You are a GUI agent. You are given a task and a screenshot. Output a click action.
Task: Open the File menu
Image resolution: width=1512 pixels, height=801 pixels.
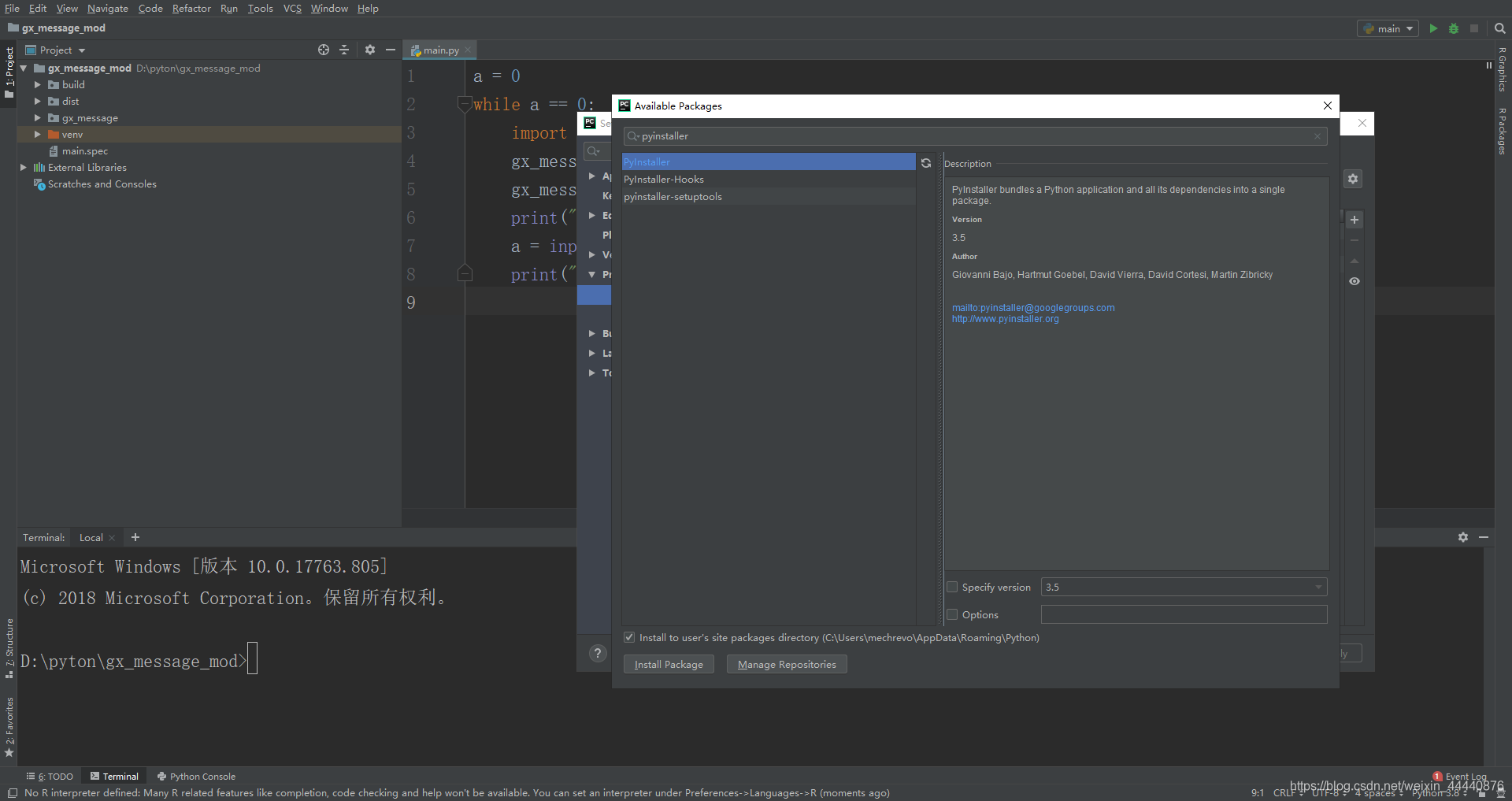[12, 9]
